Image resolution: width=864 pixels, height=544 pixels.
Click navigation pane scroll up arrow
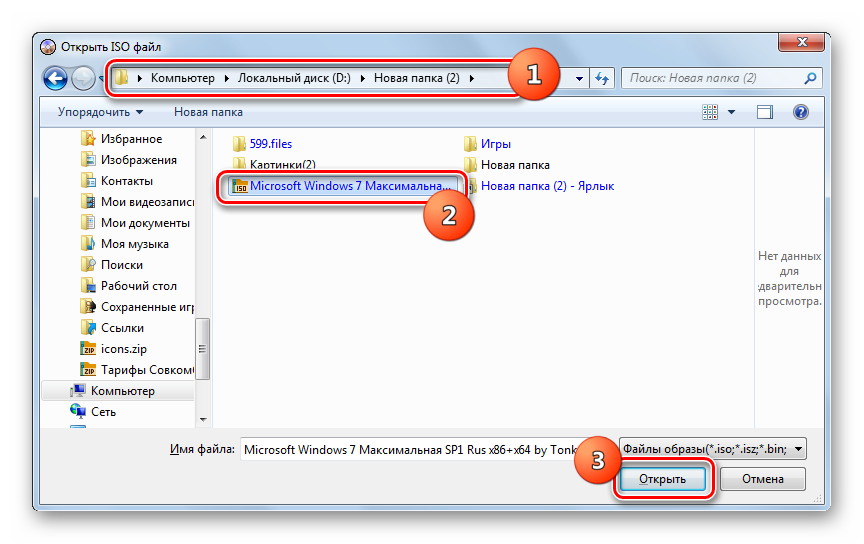(203, 137)
